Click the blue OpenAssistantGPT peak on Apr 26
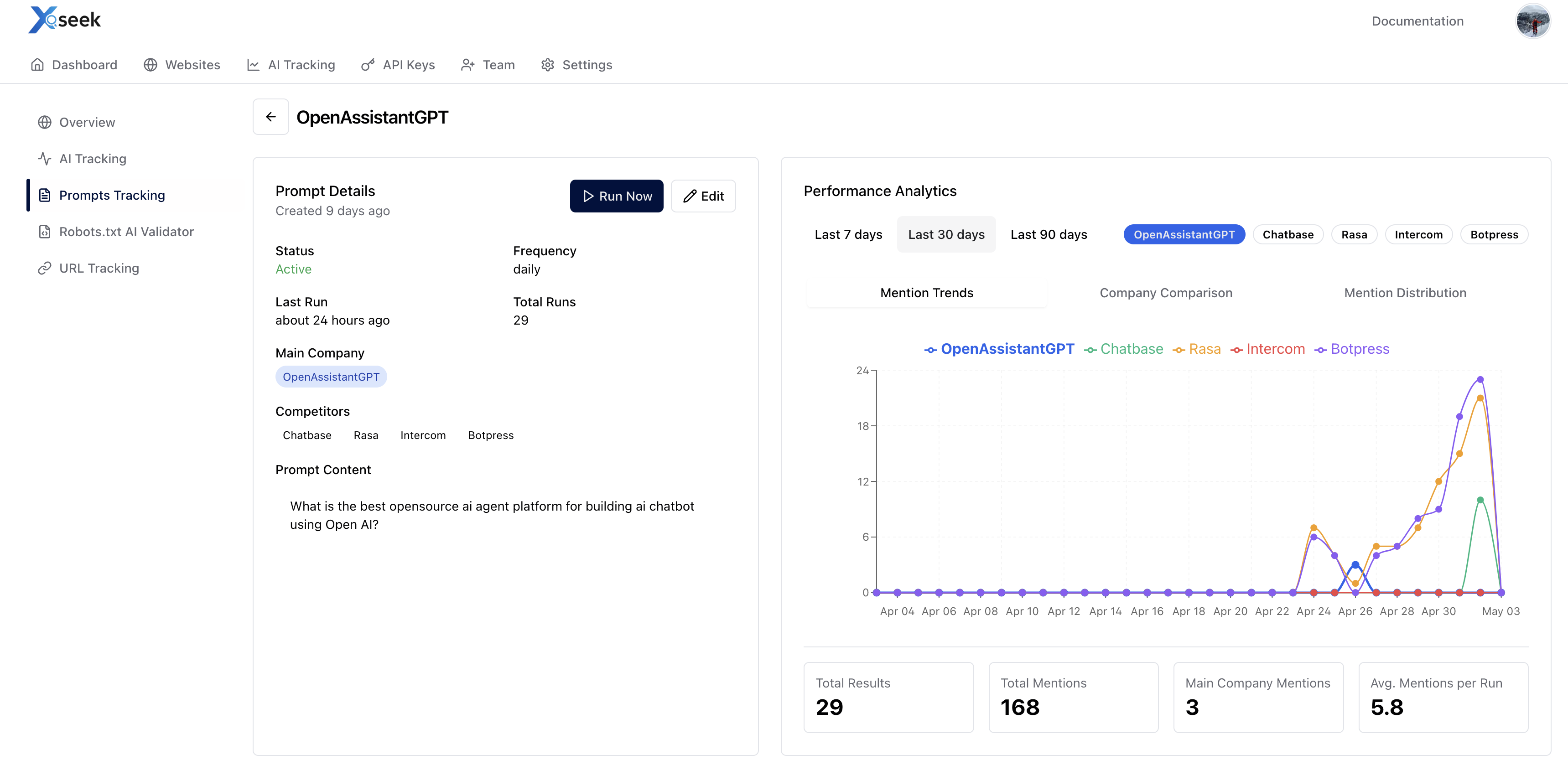1568x765 pixels. point(1355,565)
